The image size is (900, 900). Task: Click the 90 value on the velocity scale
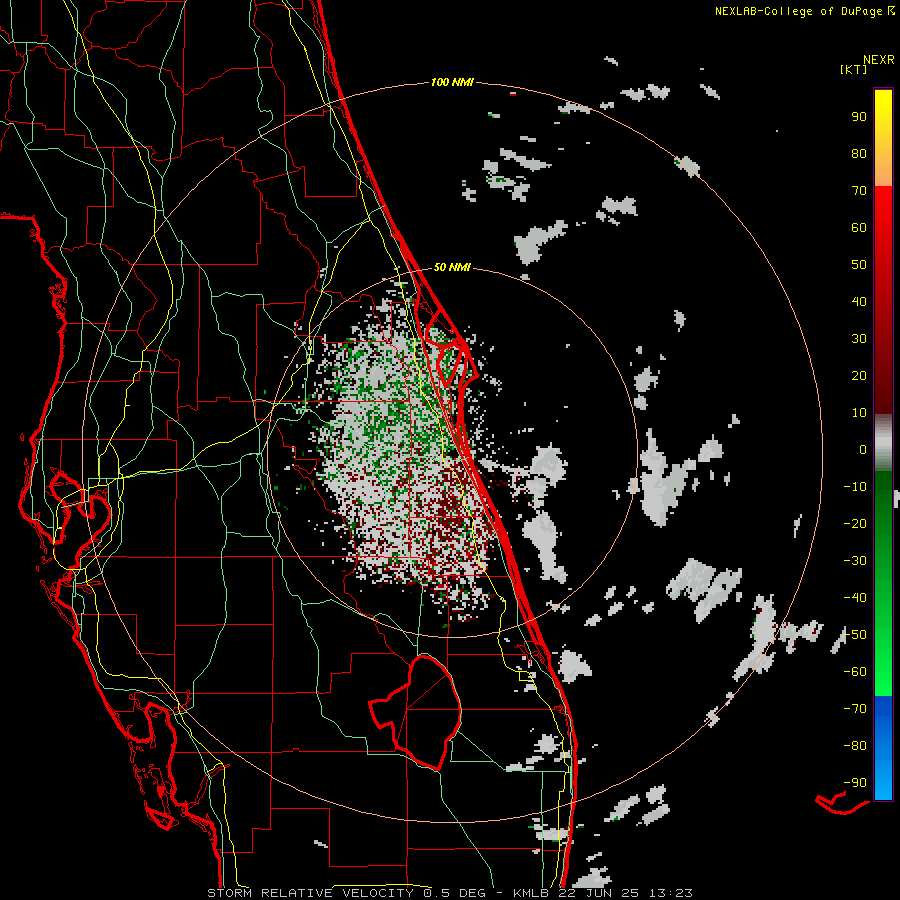tap(859, 117)
